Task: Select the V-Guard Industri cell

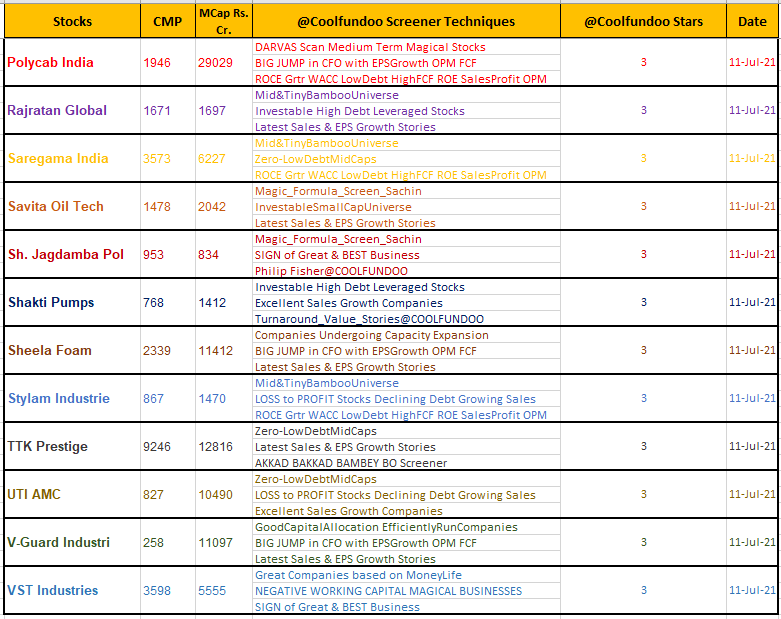Action: [72, 542]
